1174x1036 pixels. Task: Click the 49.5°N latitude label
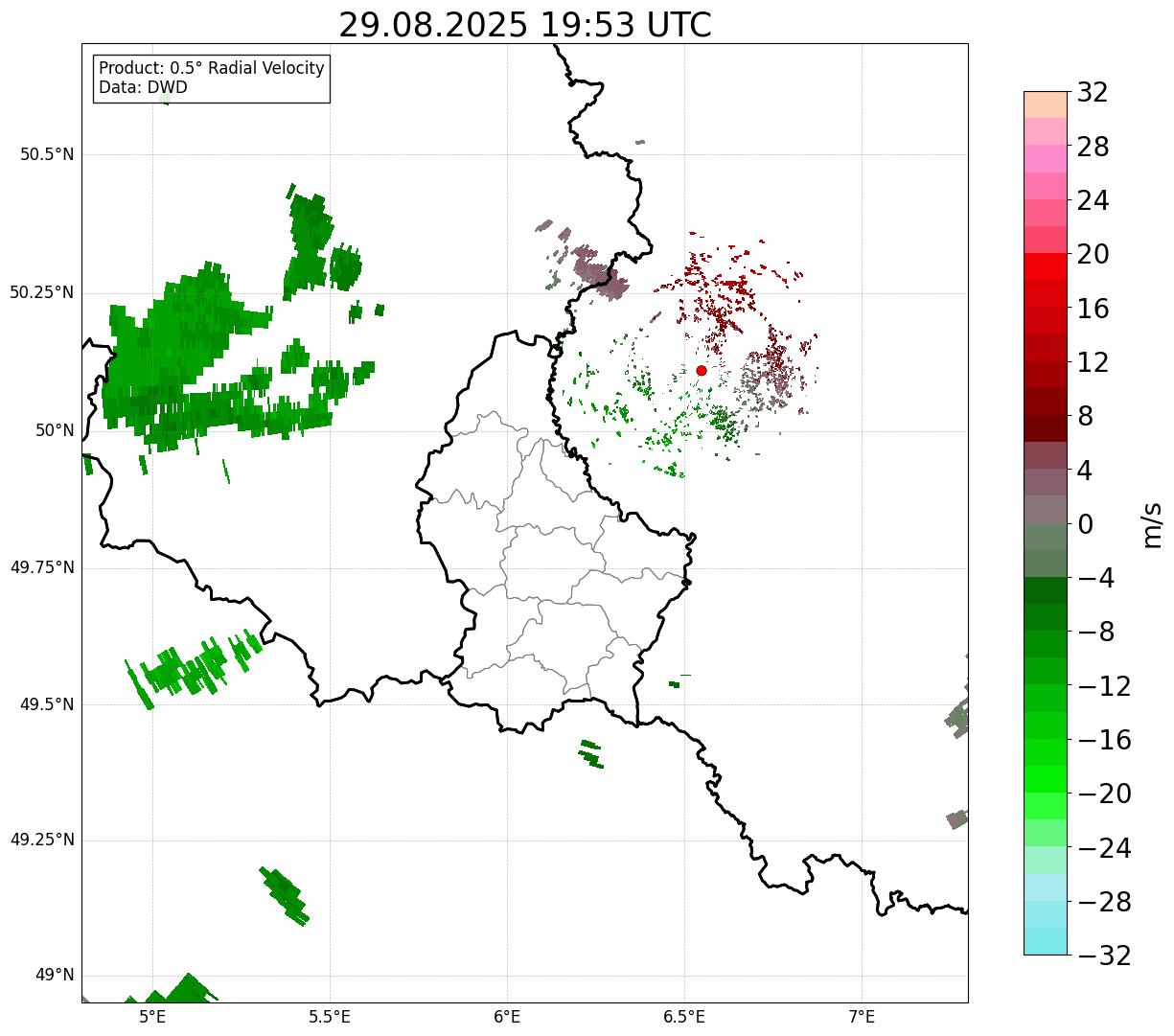coord(47,704)
